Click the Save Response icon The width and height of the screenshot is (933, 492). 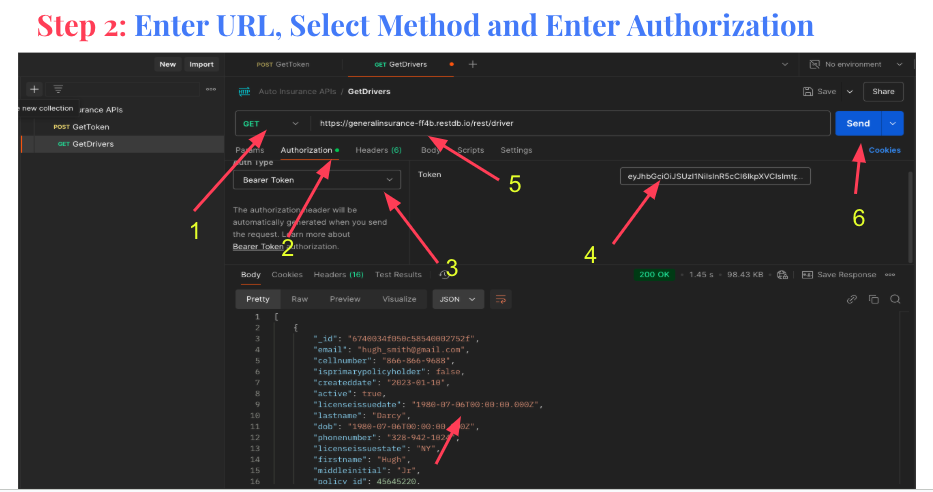click(x=807, y=275)
